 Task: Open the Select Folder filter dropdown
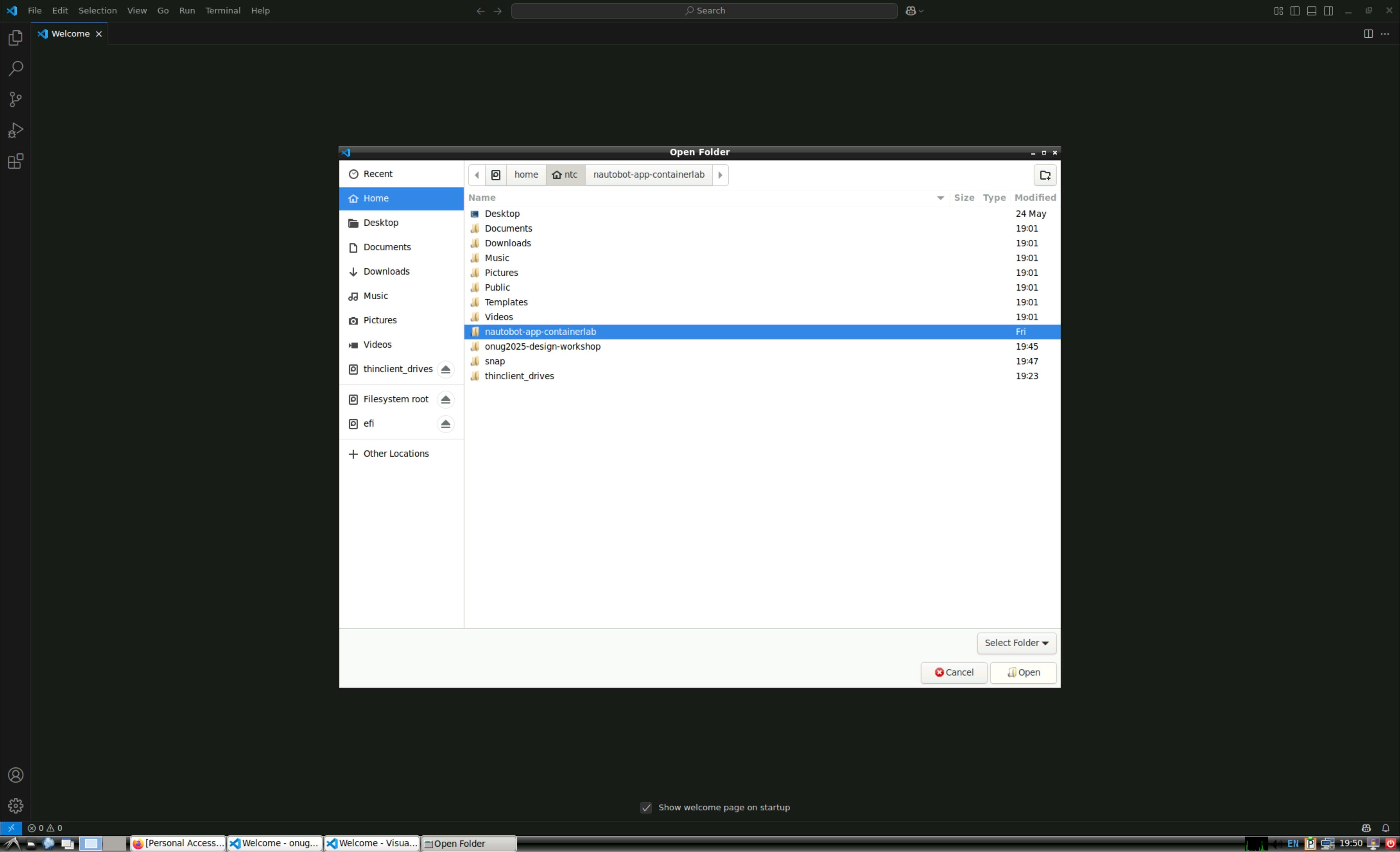[1016, 643]
